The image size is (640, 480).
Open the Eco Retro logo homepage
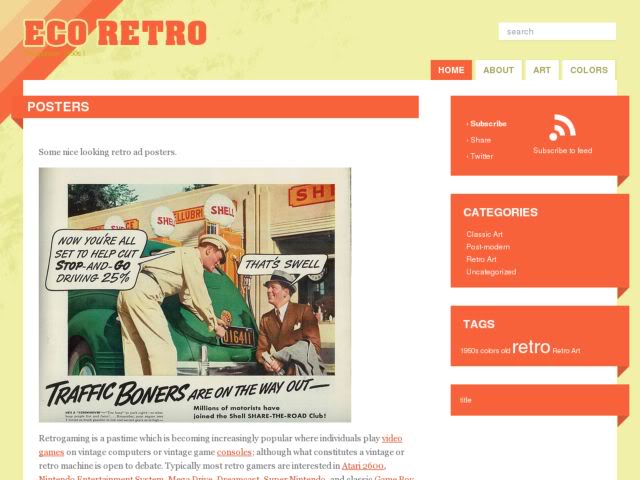(116, 33)
